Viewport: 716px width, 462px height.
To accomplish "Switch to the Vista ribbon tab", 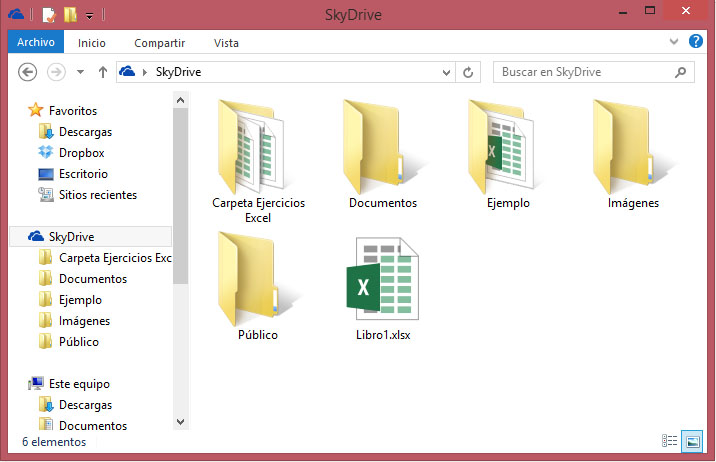I will click(x=226, y=43).
